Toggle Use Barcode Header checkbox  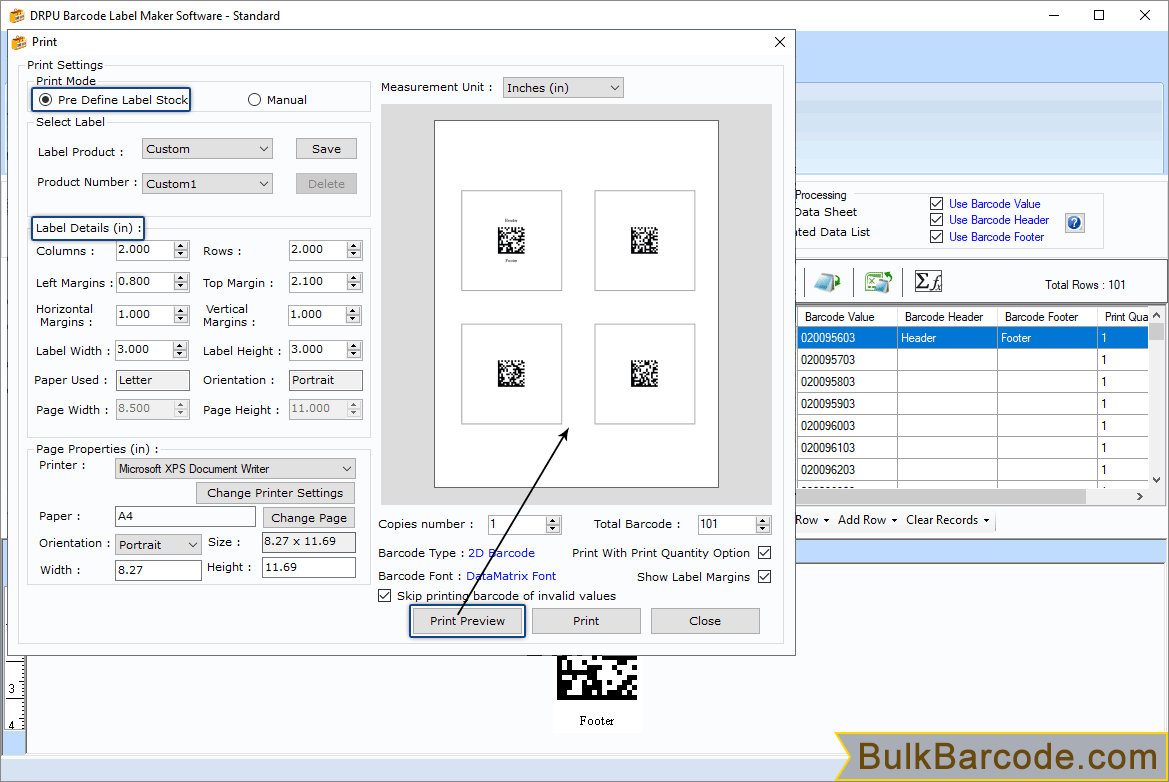[x=936, y=219]
